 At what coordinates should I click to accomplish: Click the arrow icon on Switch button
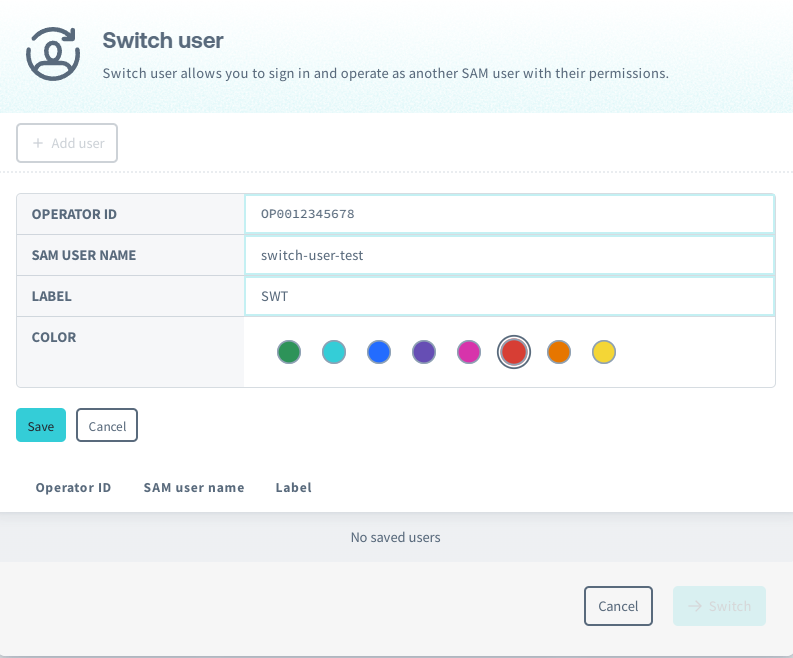coord(694,606)
